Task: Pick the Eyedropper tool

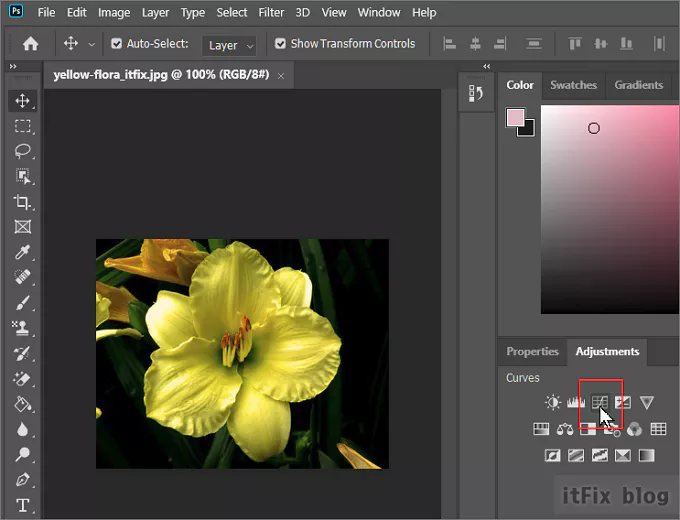Action: [x=22, y=253]
